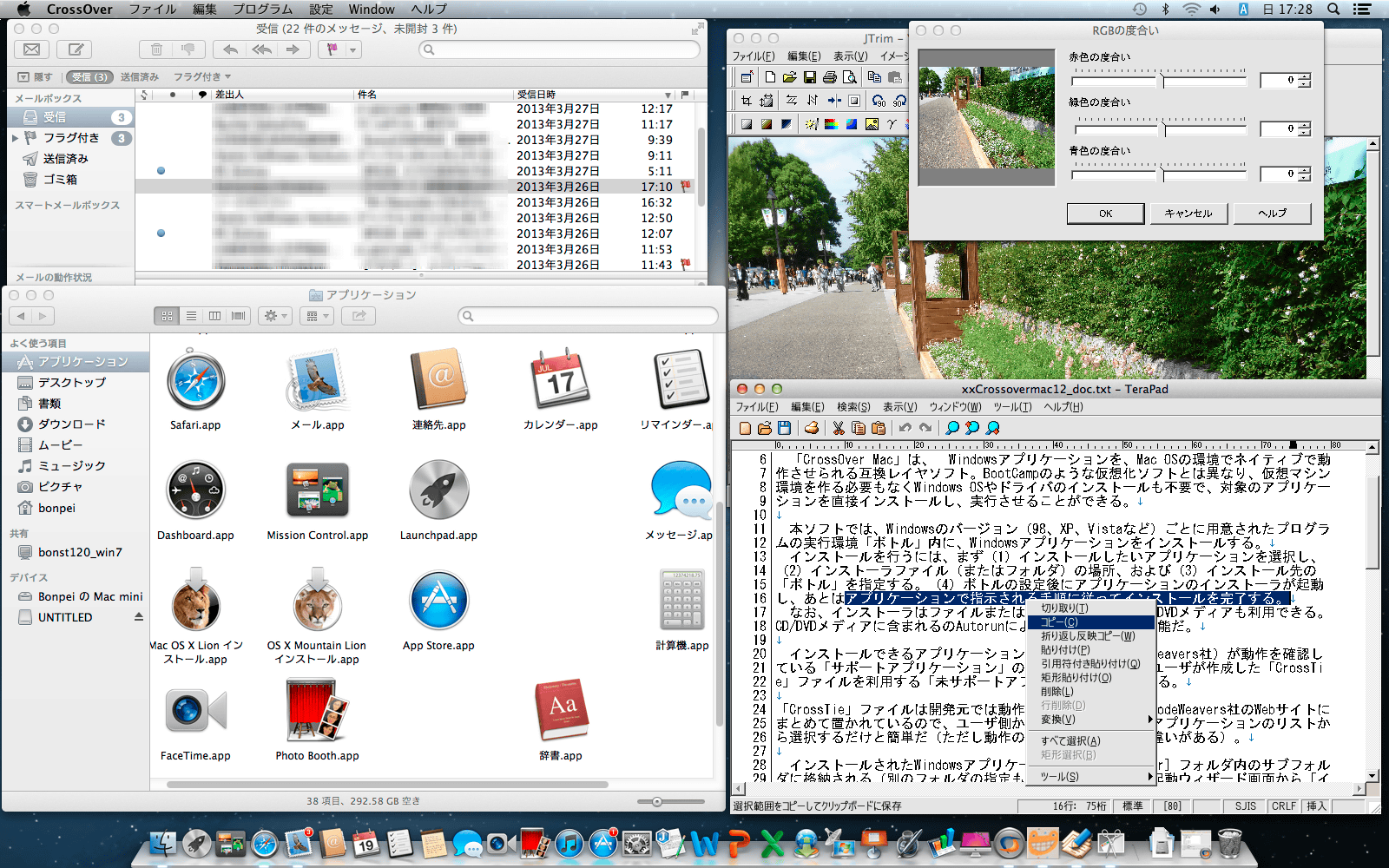Select the JTrim crop tool icon
Image resolution: width=1389 pixels, height=868 pixels.
click(x=746, y=101)
